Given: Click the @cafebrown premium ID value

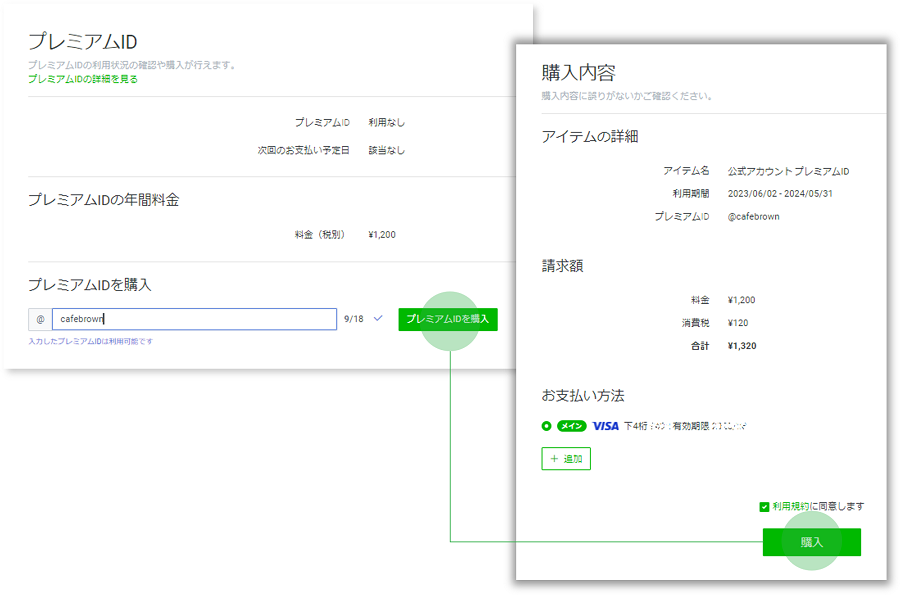Looking at the screenshot, I should 754,216.
